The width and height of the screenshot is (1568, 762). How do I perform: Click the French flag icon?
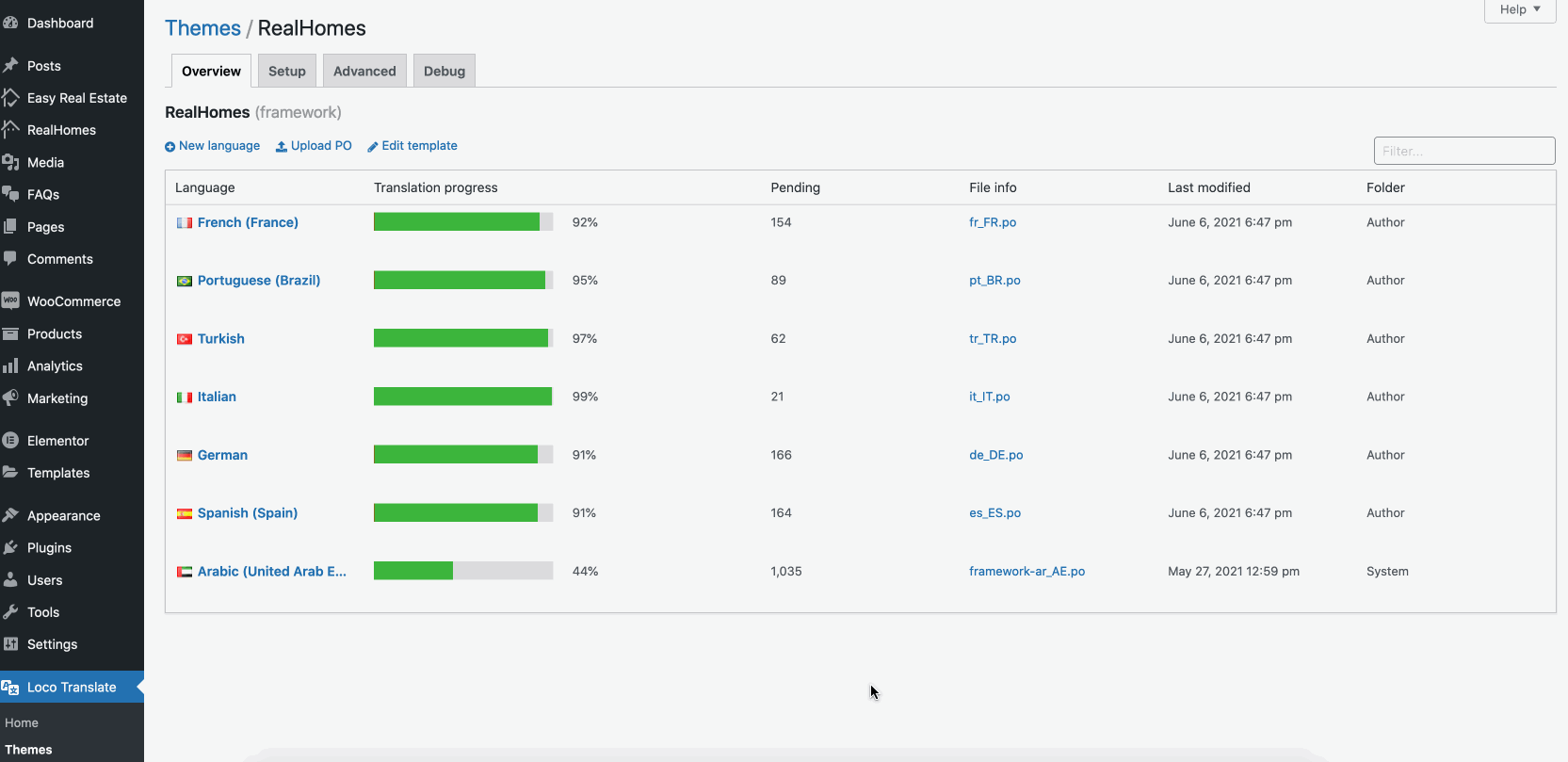point(185,223)
